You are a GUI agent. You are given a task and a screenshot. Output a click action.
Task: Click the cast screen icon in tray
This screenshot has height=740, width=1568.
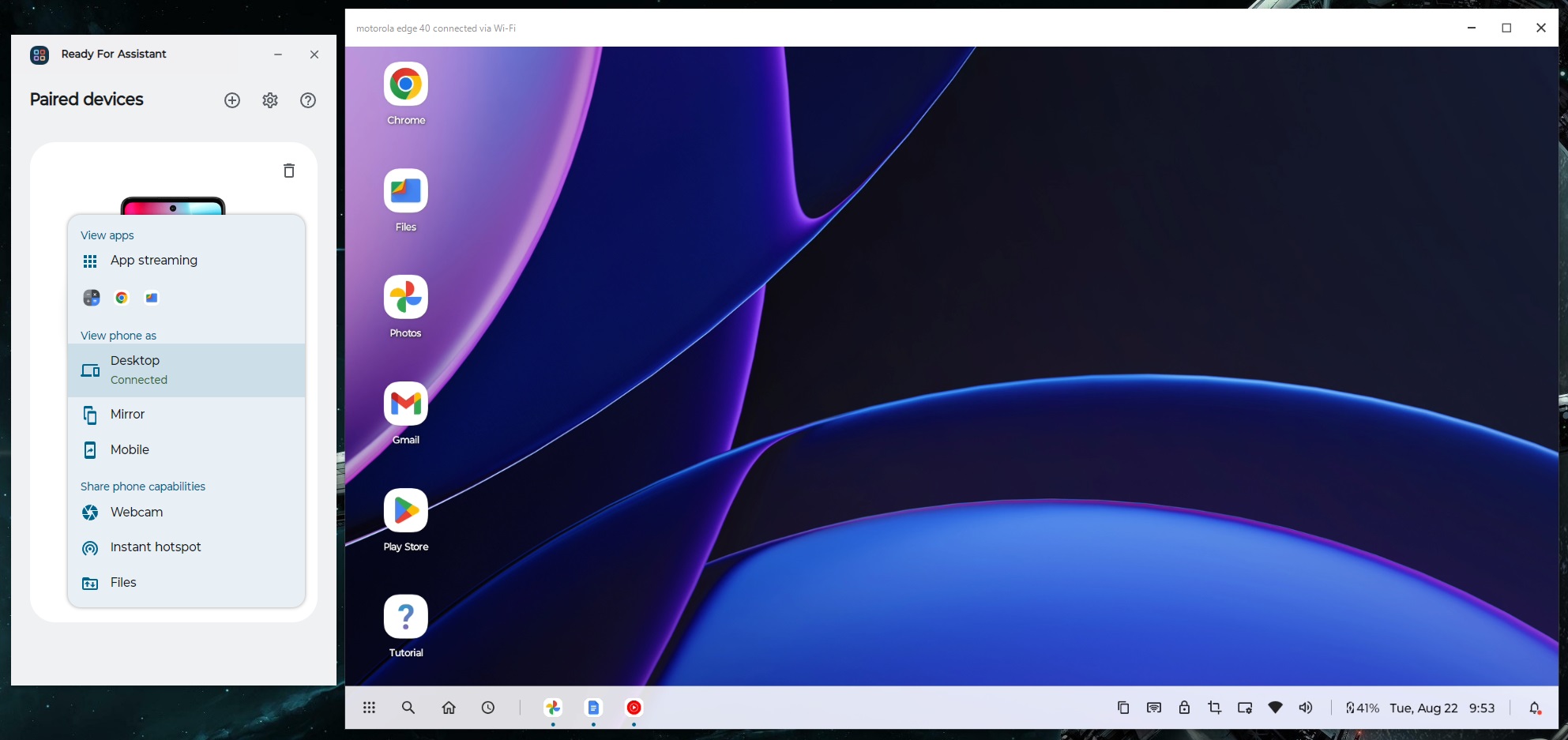click(1154, 708)
